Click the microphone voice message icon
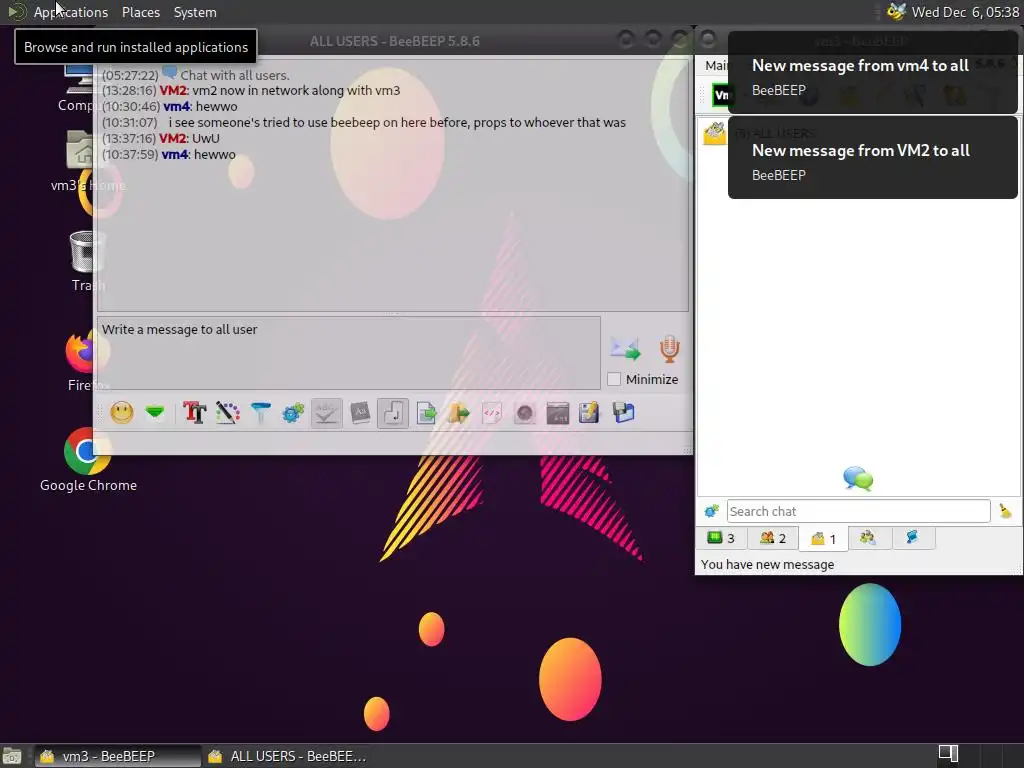 coord(669,349)
